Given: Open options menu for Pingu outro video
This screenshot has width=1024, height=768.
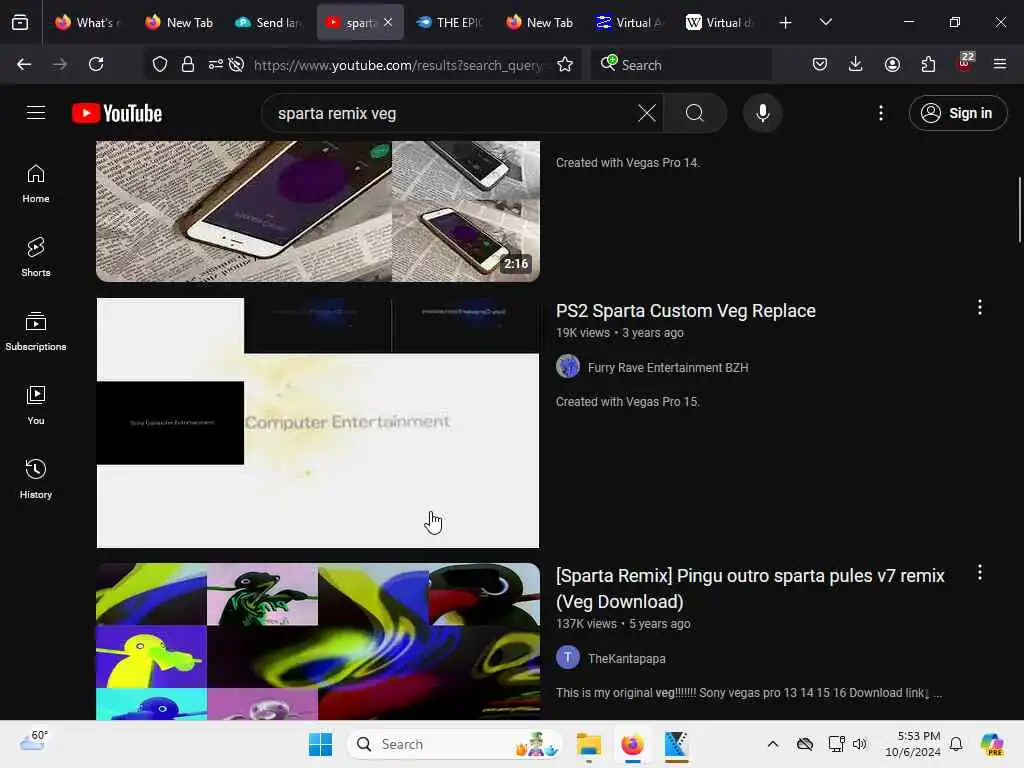Looking at the screenshot, I should (980, 573).
